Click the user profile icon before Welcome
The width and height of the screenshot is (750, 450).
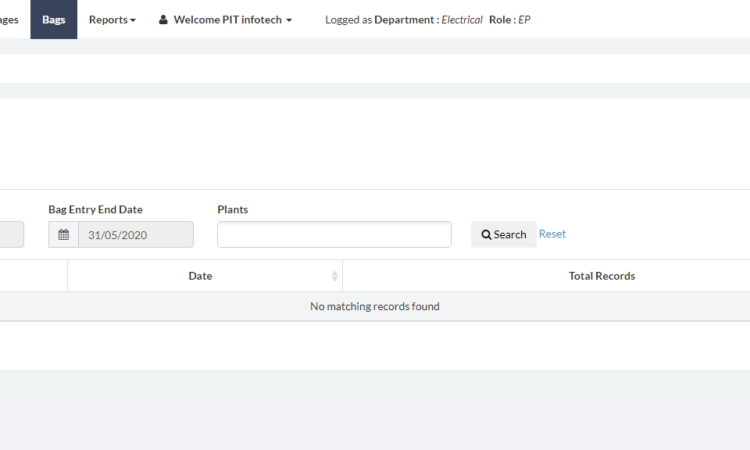163,19
